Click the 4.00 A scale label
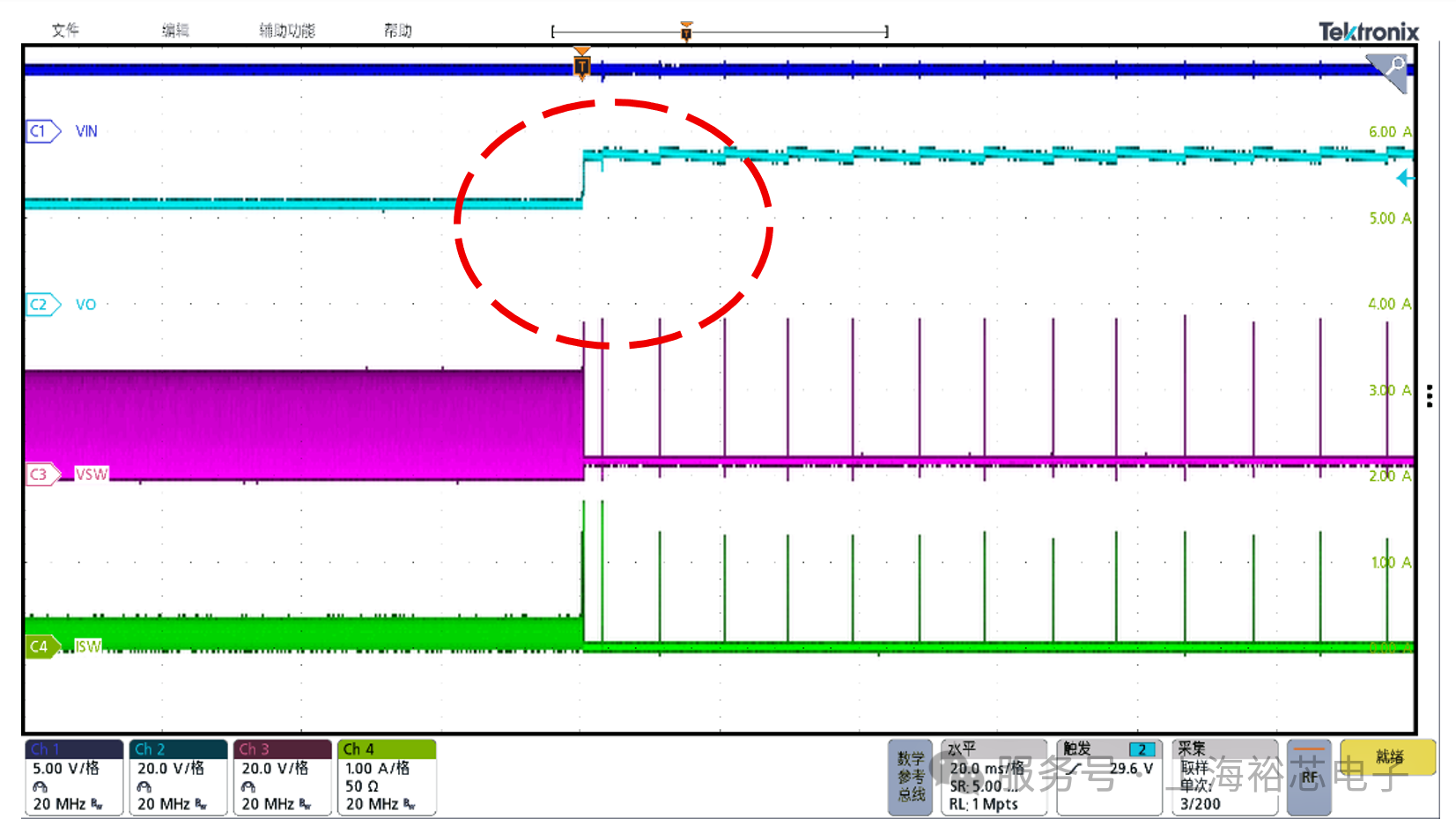The image size is (1456, 833). 1390,304
